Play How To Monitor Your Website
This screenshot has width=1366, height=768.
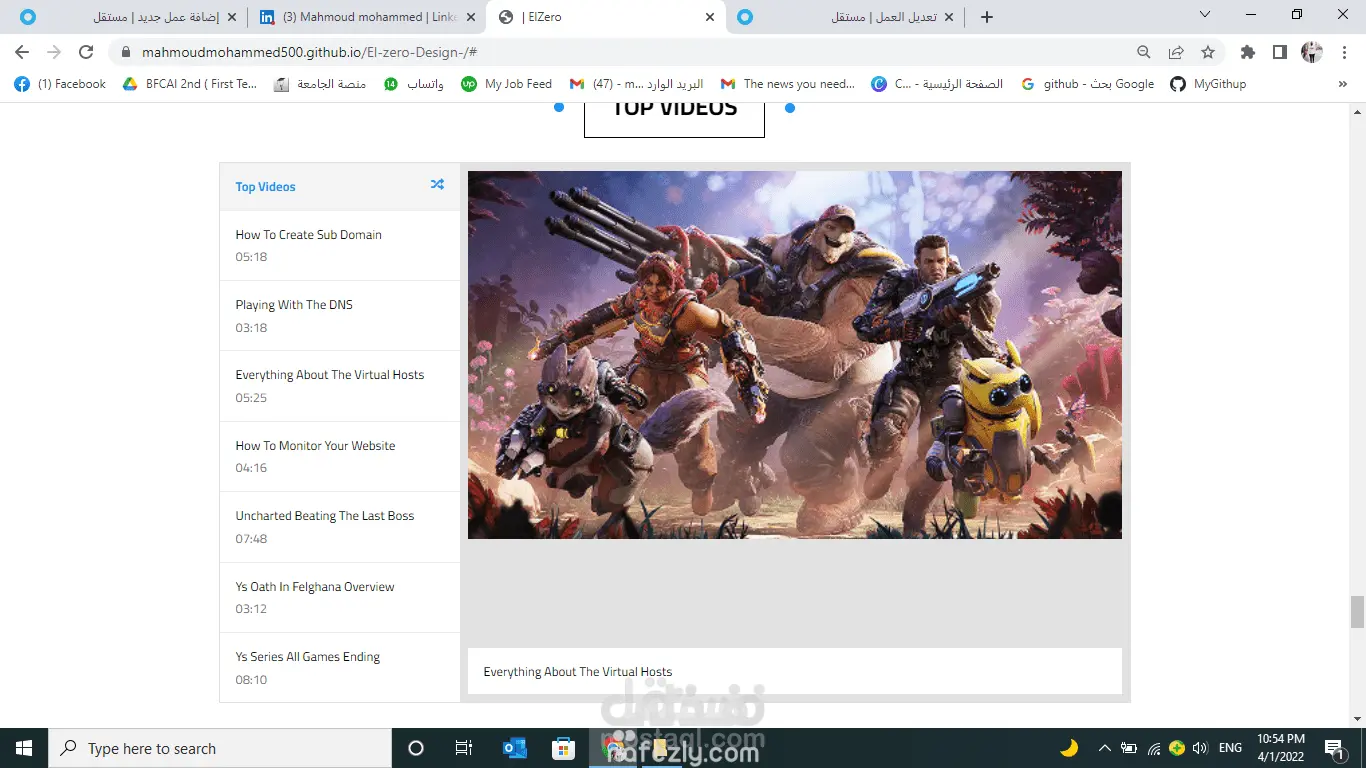(340, 457)
